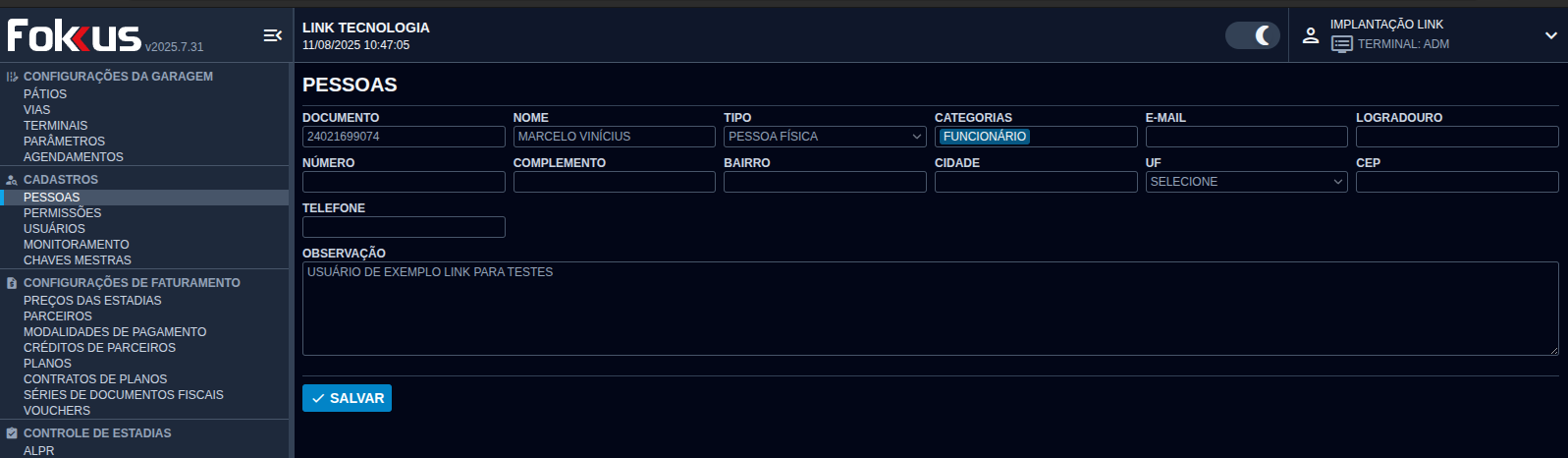1568x458 pixels.
Task: Collapse the sidebar with the hamburger menu icon
Action: click(x=272, y=35)
